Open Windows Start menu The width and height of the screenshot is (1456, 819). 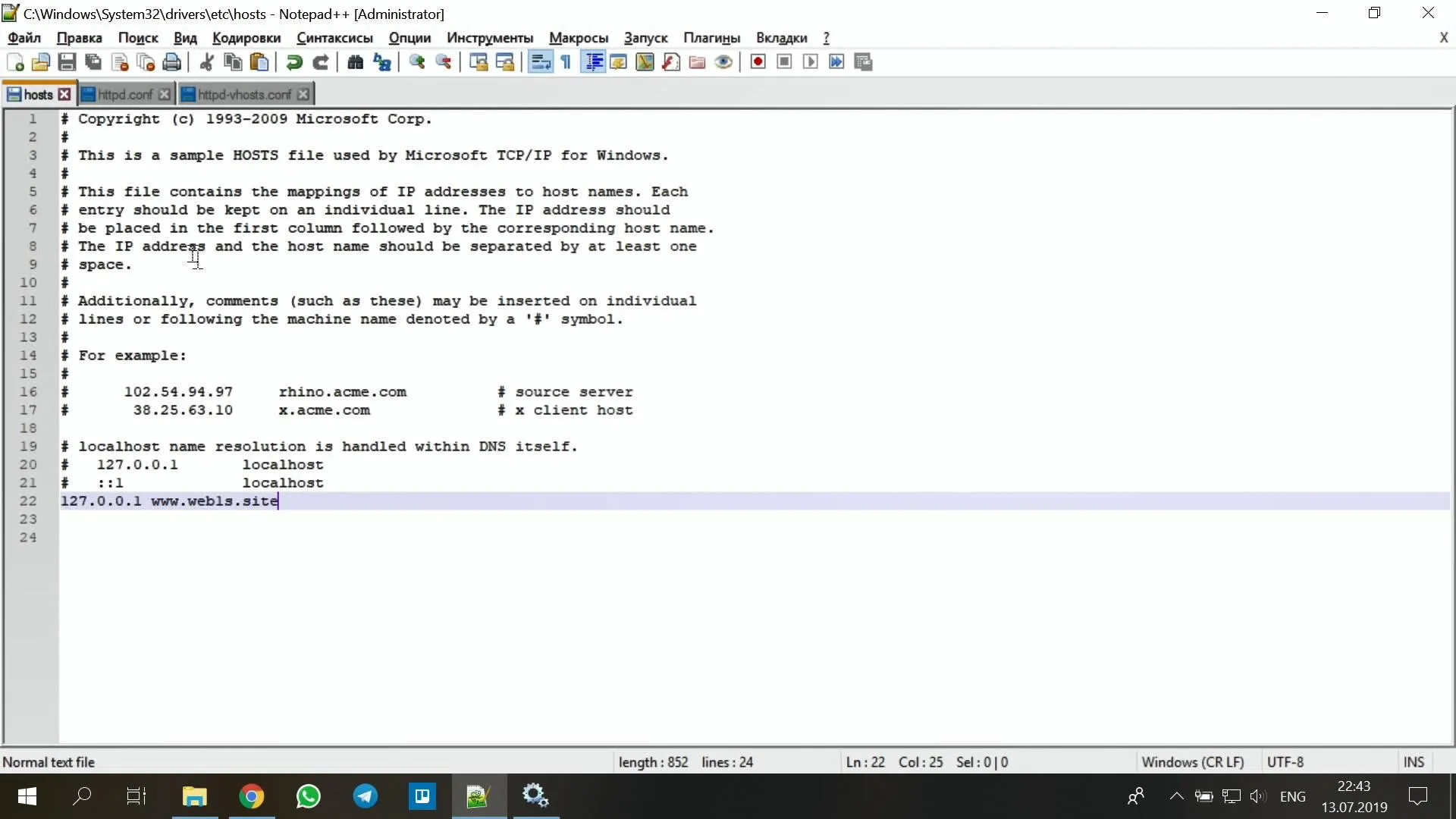click(27, 795)
